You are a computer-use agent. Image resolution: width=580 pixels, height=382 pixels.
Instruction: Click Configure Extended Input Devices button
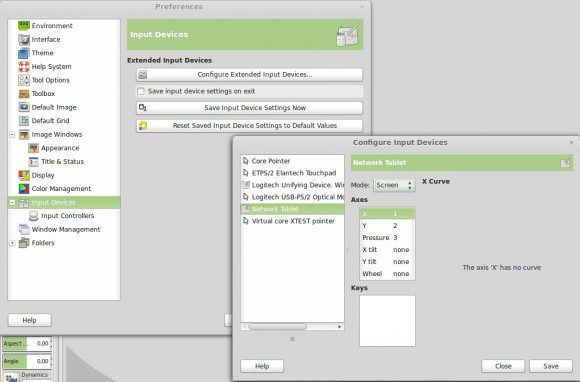pos(249,75)
